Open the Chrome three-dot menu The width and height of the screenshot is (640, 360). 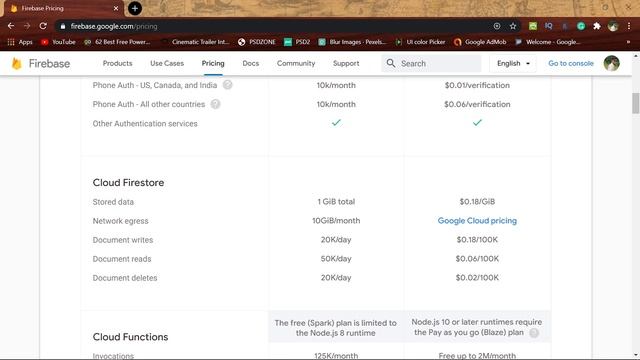(x=629, y=26)
